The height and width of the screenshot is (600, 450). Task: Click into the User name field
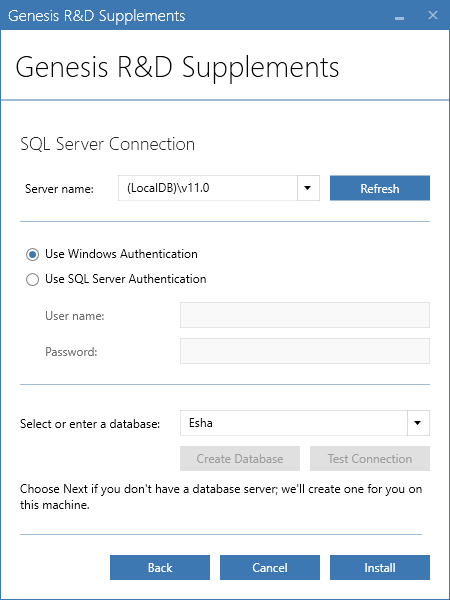[305, 315]
